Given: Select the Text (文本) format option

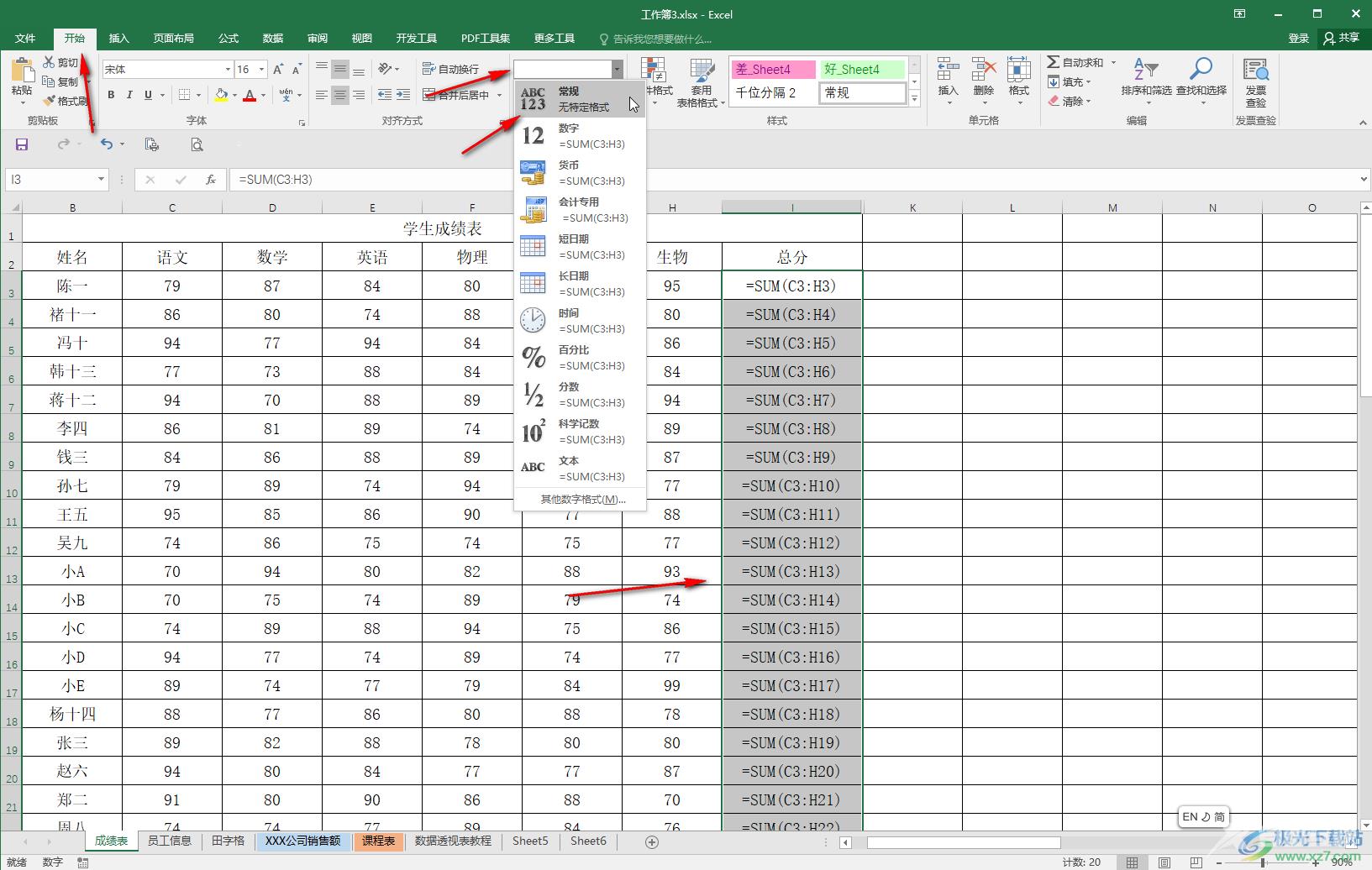Looking at the screenshot, I should click(x=580, y=469).
